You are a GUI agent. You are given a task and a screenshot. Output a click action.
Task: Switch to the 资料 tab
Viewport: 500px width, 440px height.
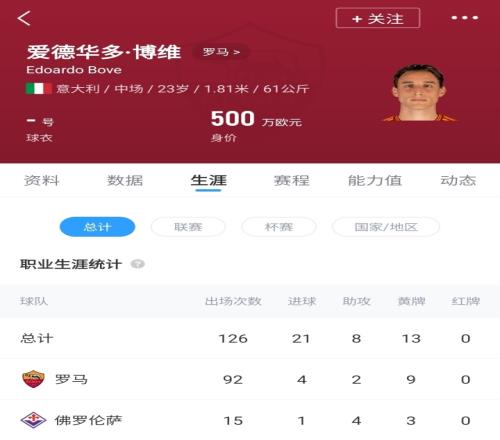click(x=42, y=181)
